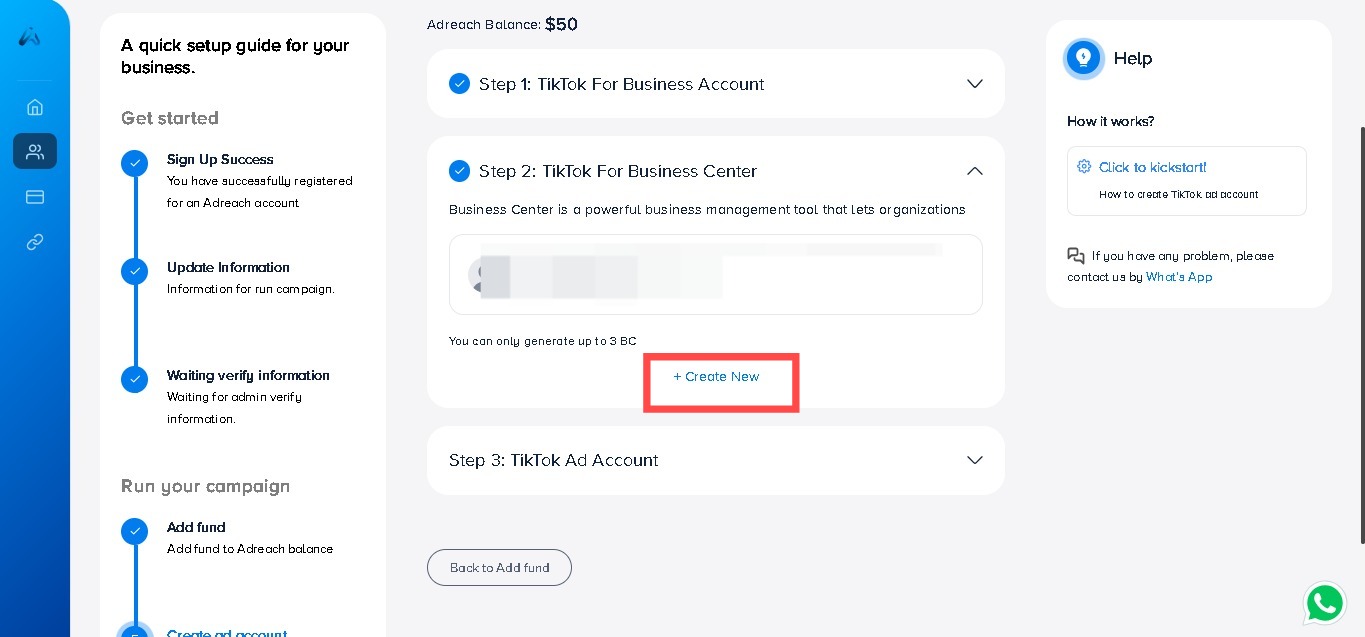This screenshot has width=1365, height=637.
Task: Select the Add fund step in guide
Action: coord(196,527)
